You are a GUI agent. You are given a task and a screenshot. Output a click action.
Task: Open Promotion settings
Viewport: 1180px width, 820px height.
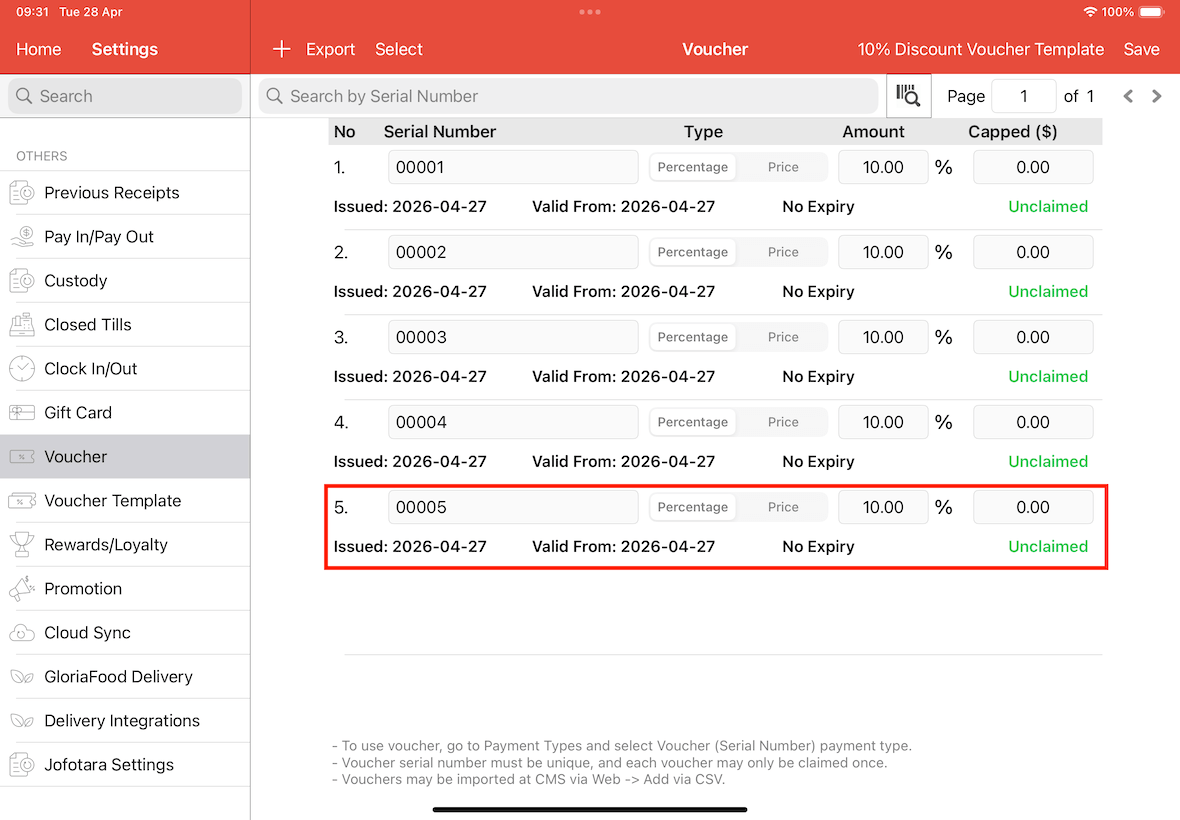125,588
